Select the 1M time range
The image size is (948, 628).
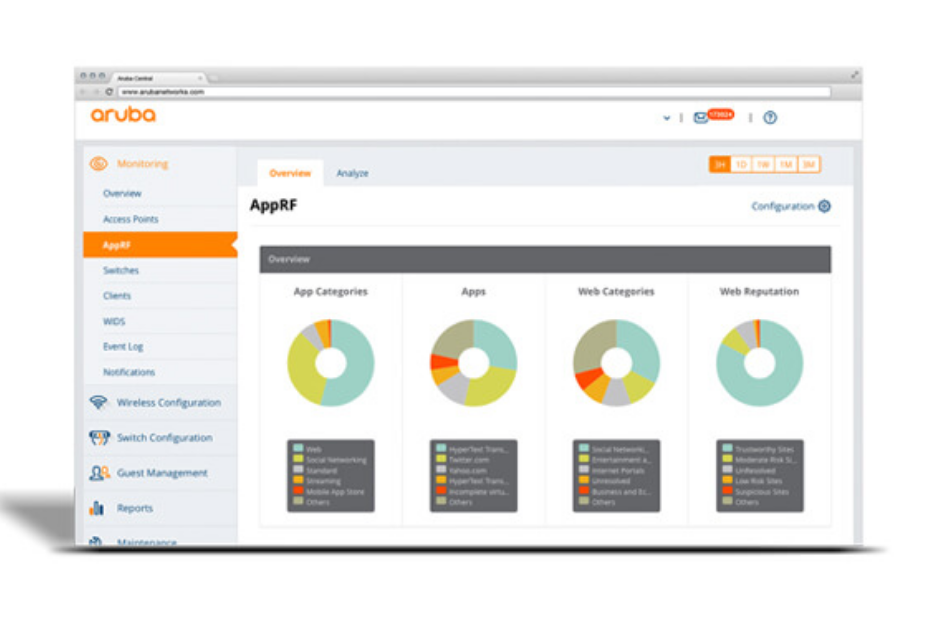[786, 164]
